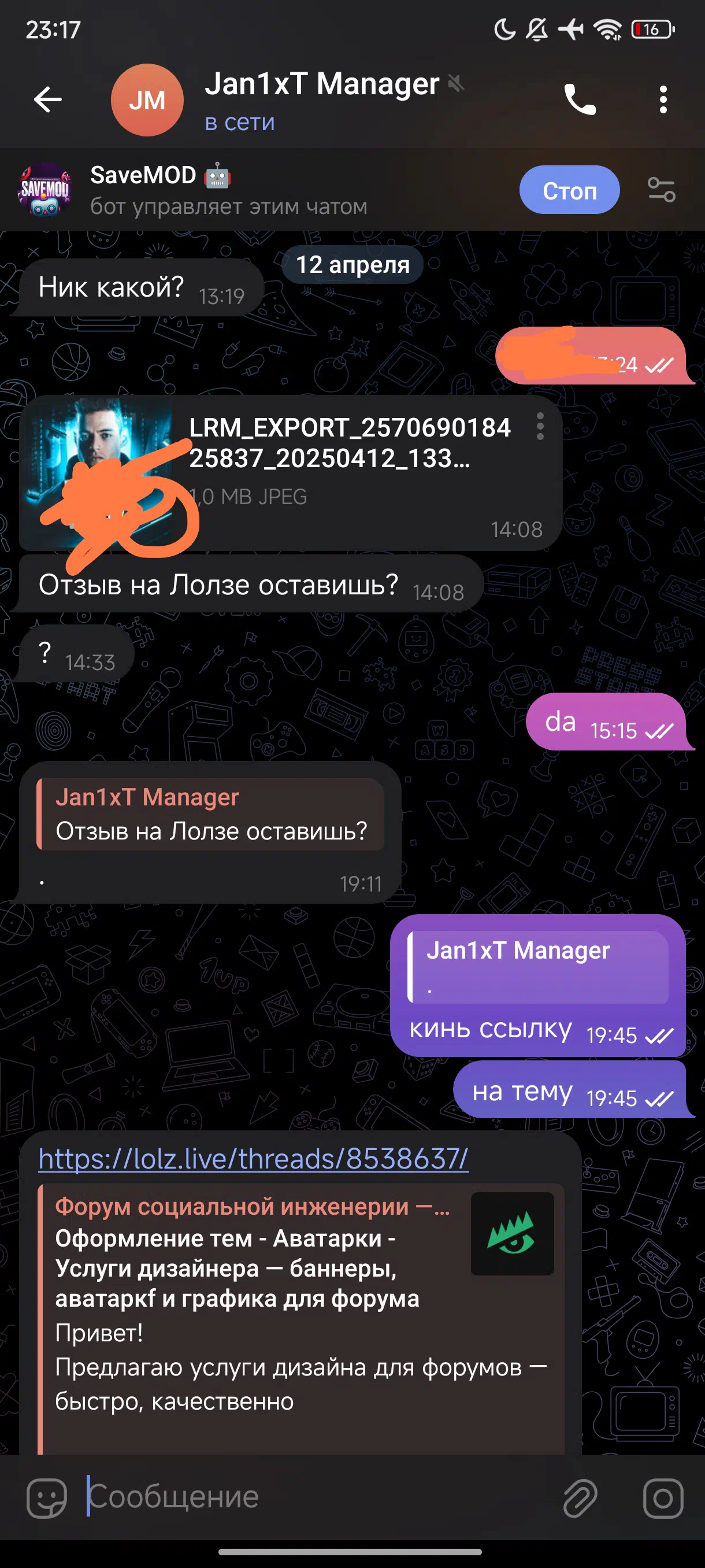Open file message three-dot menu

540,426
